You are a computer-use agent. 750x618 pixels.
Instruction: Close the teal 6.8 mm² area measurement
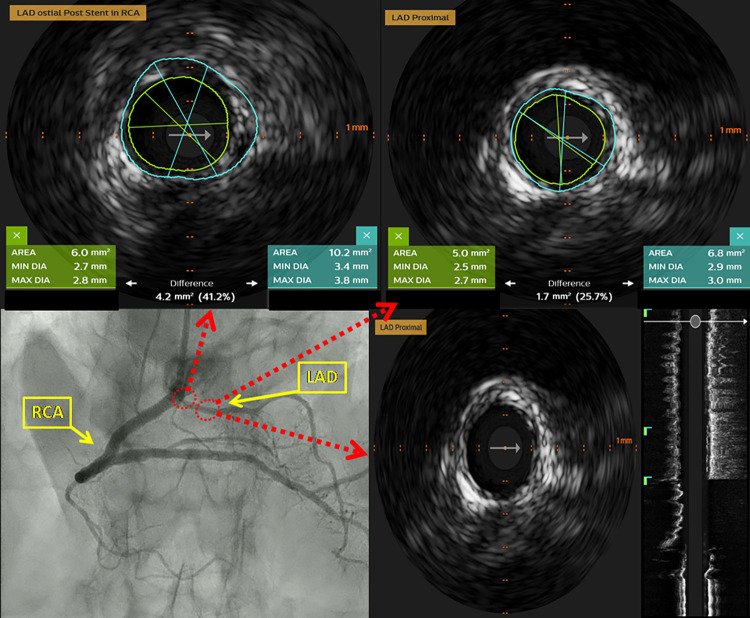(x=739, y=236)
